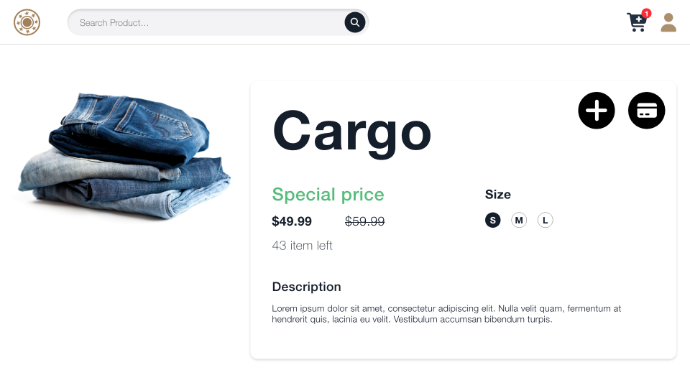Click the 43 item left text
Viewport: 690px width, 388px height.
pyautogui.click(x=302, y=245)
